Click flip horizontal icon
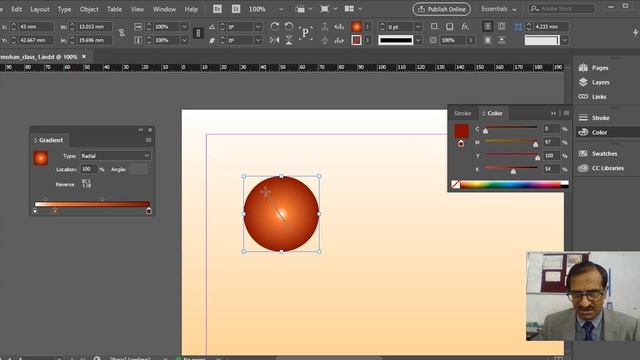 275,40
